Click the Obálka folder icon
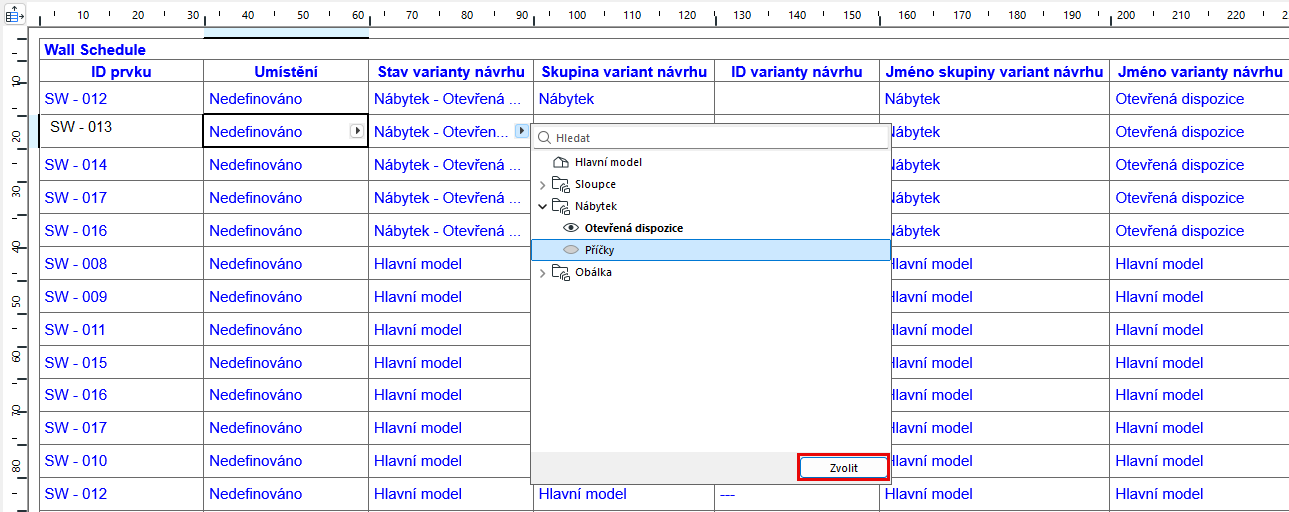Viewport: 1289px width, 512px height. 560,272
